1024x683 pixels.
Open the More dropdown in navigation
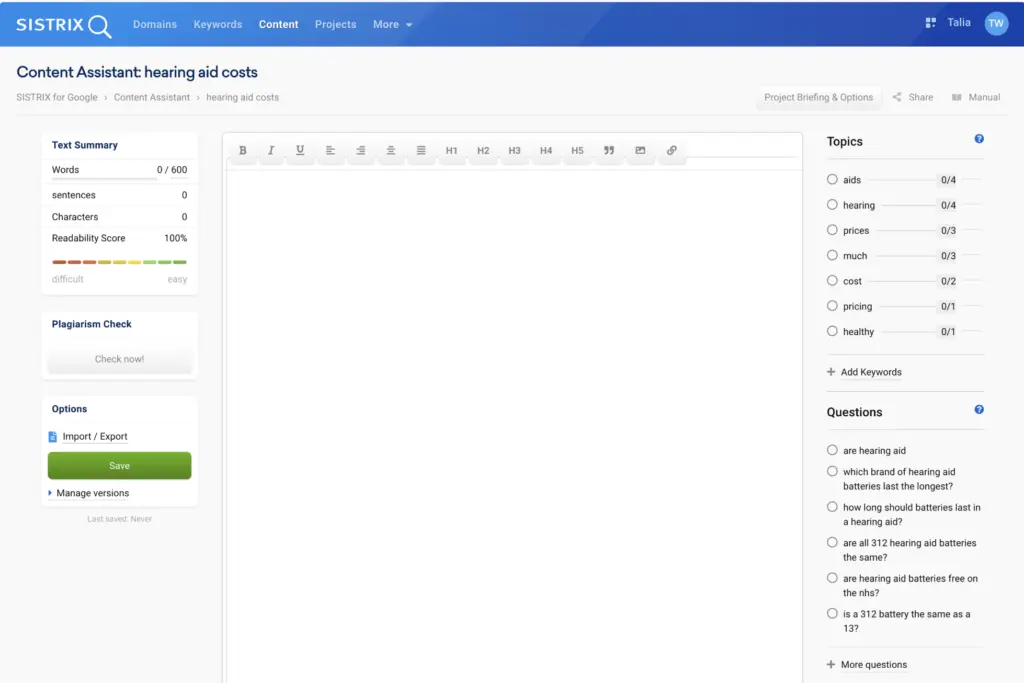tap(392, 24)
